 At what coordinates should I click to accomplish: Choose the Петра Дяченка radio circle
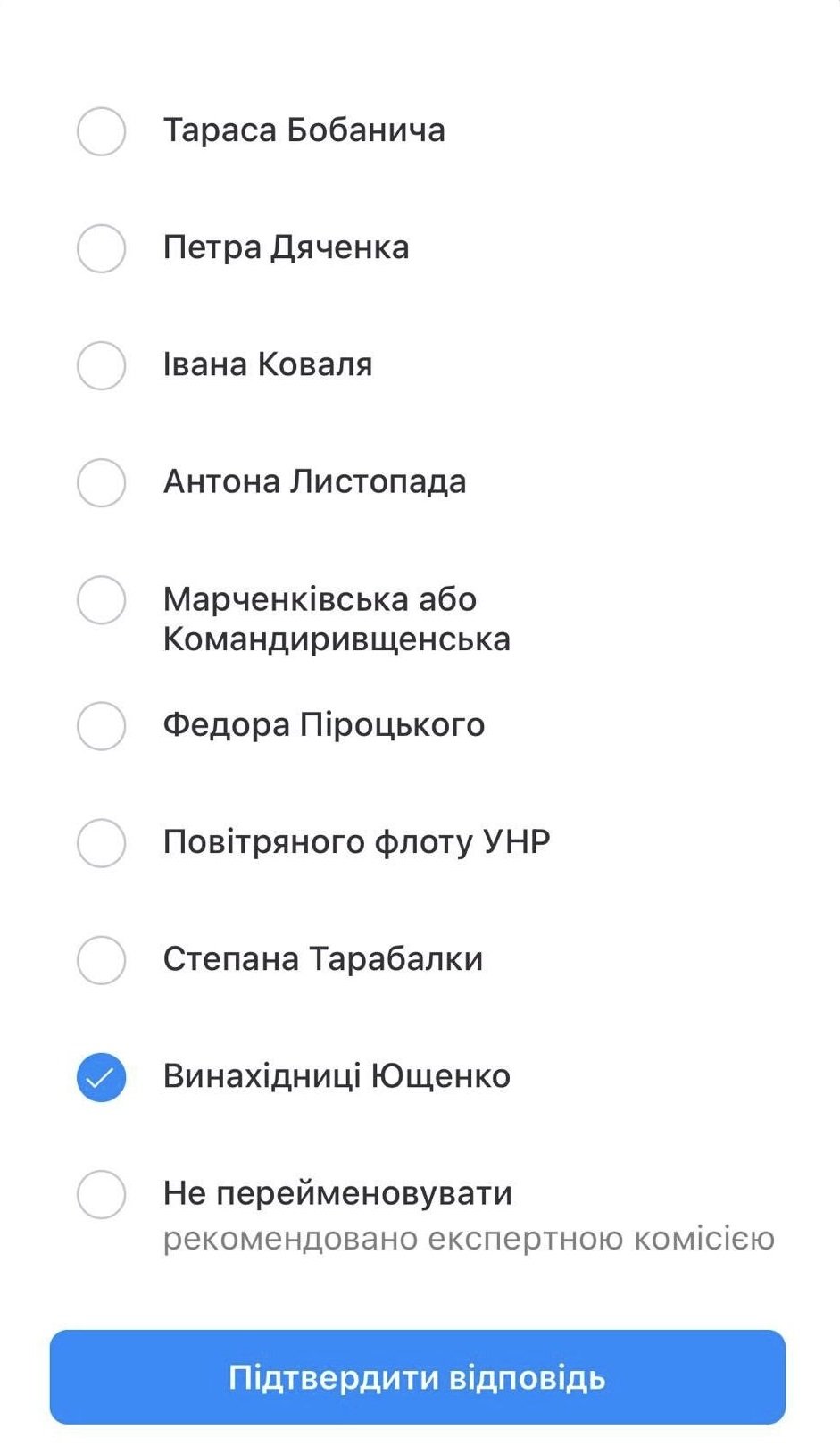[x=101, y=248]
